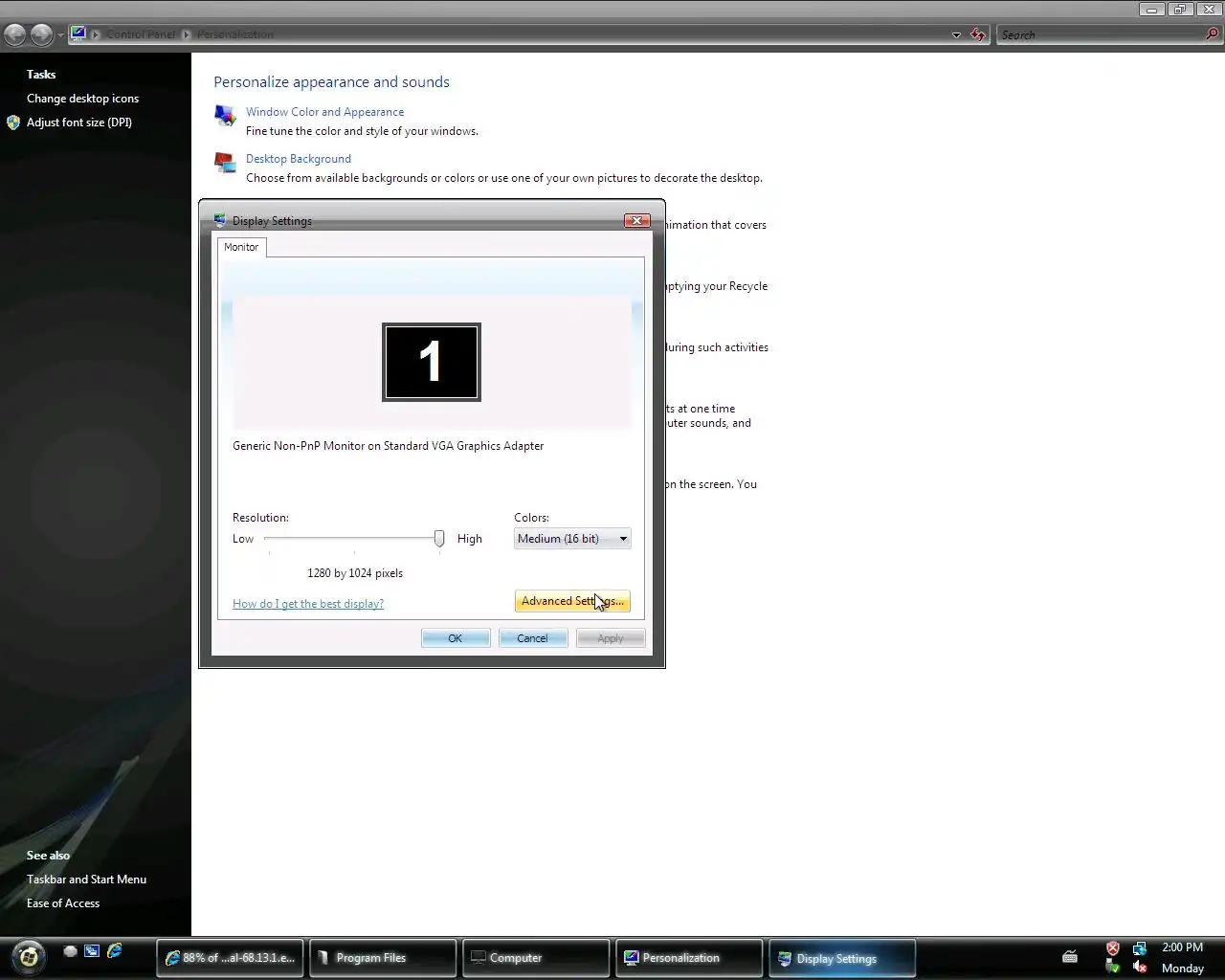
Task: Open Advanced Settings
Action: (572, 601)
